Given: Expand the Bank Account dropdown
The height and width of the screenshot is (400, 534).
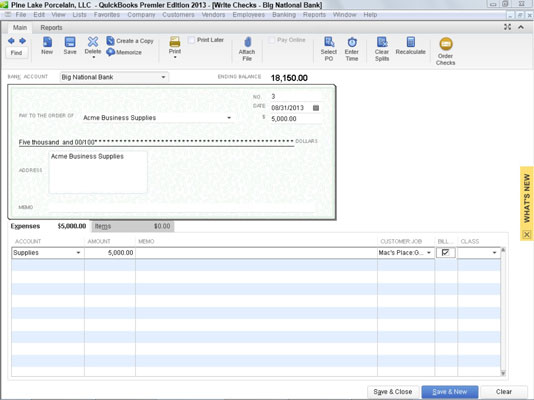Looking at the screenshot, I should pos(163,77).
